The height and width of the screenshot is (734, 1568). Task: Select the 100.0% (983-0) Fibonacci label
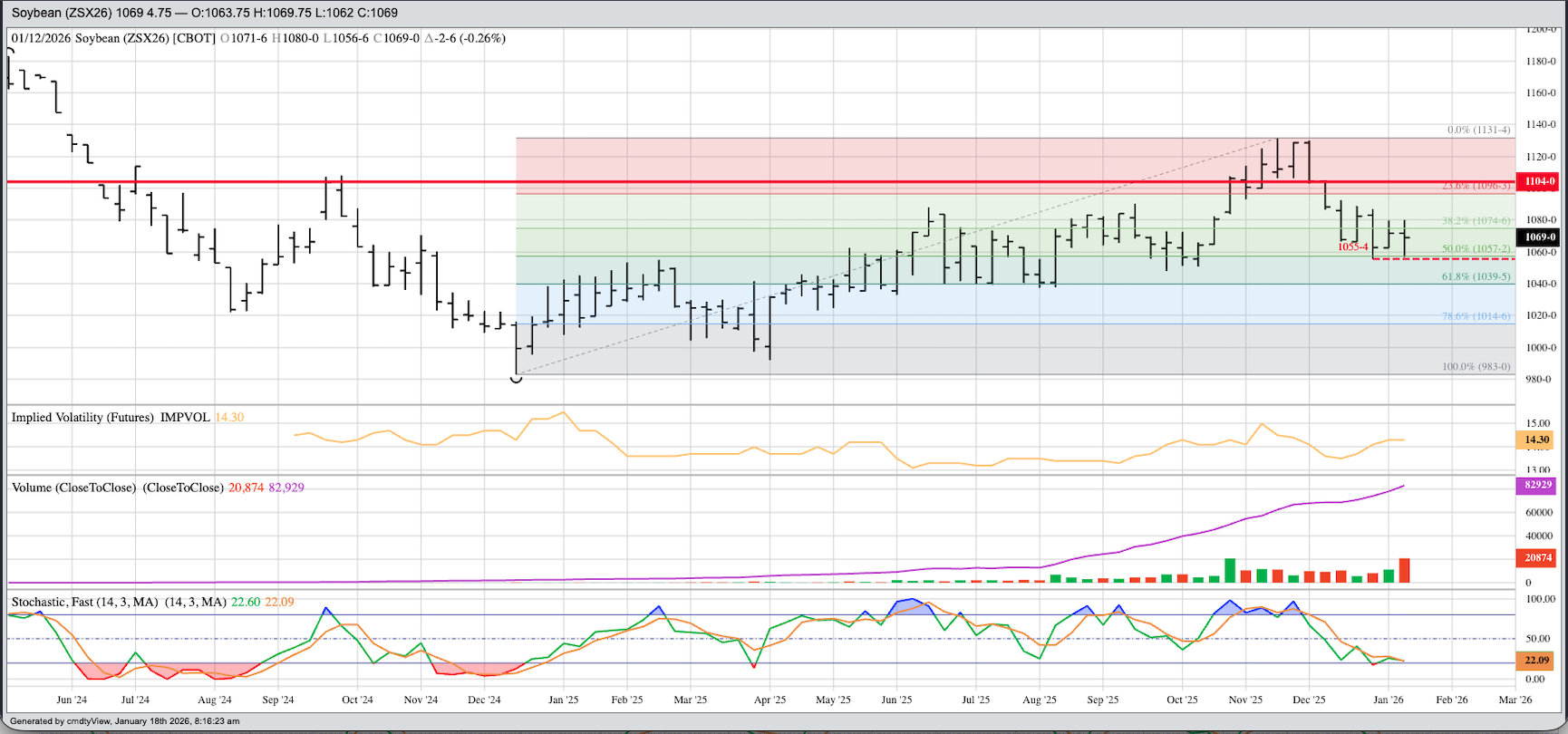(x=1476, y=366)
